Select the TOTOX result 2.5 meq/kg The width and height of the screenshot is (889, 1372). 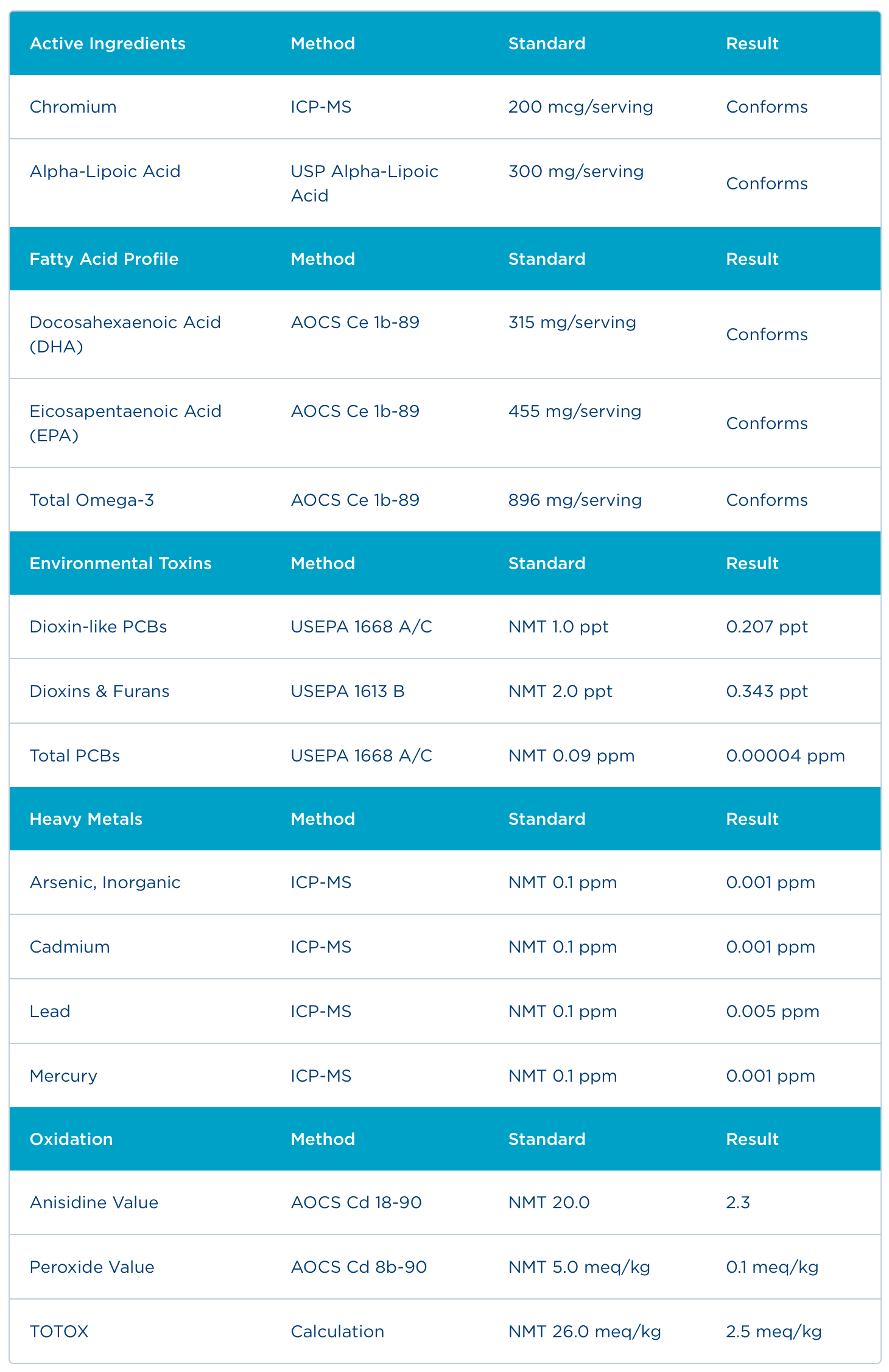click(x=773, y=1332)
